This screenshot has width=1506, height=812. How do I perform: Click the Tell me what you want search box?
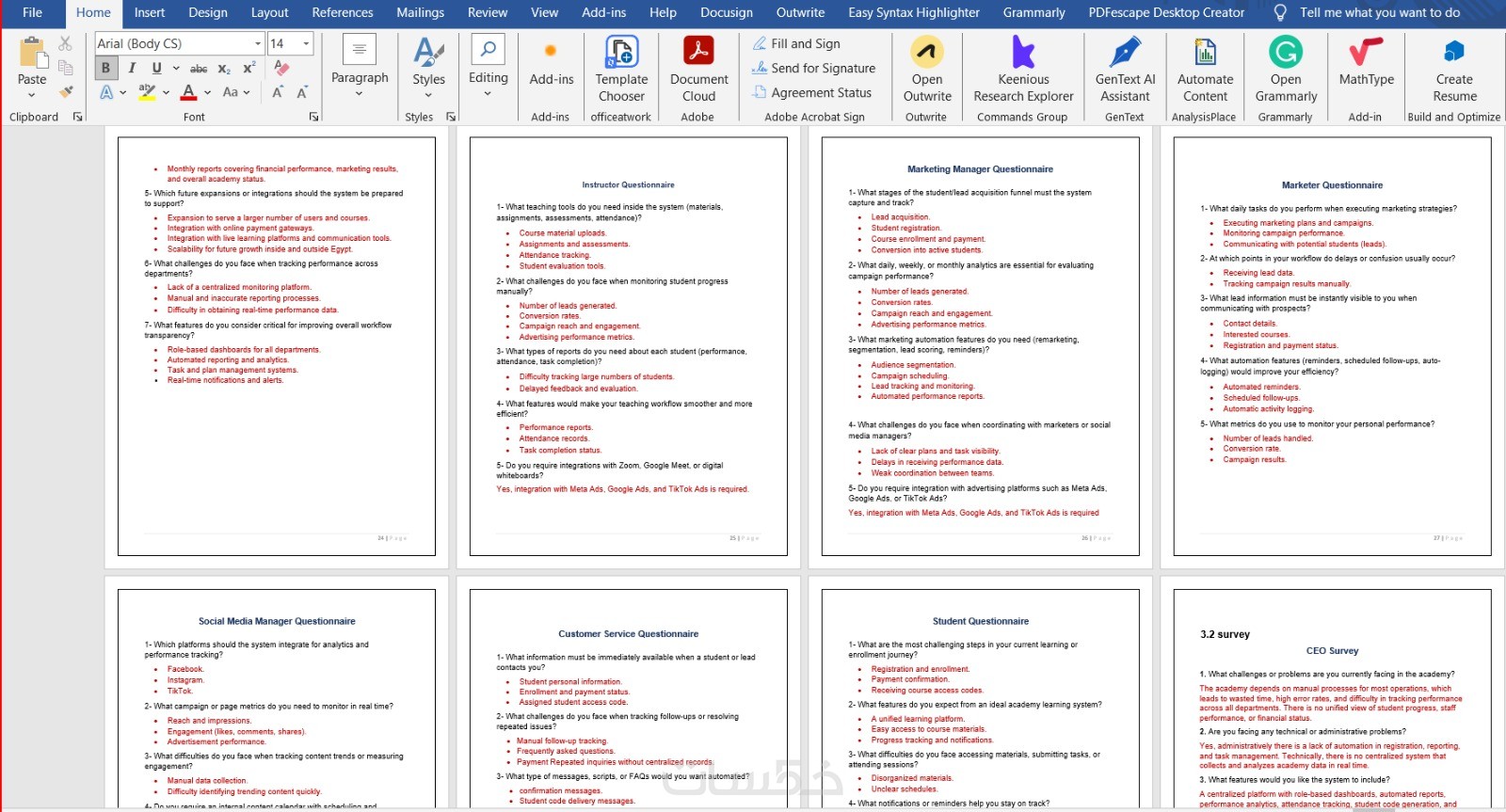tap(1380, 12)
